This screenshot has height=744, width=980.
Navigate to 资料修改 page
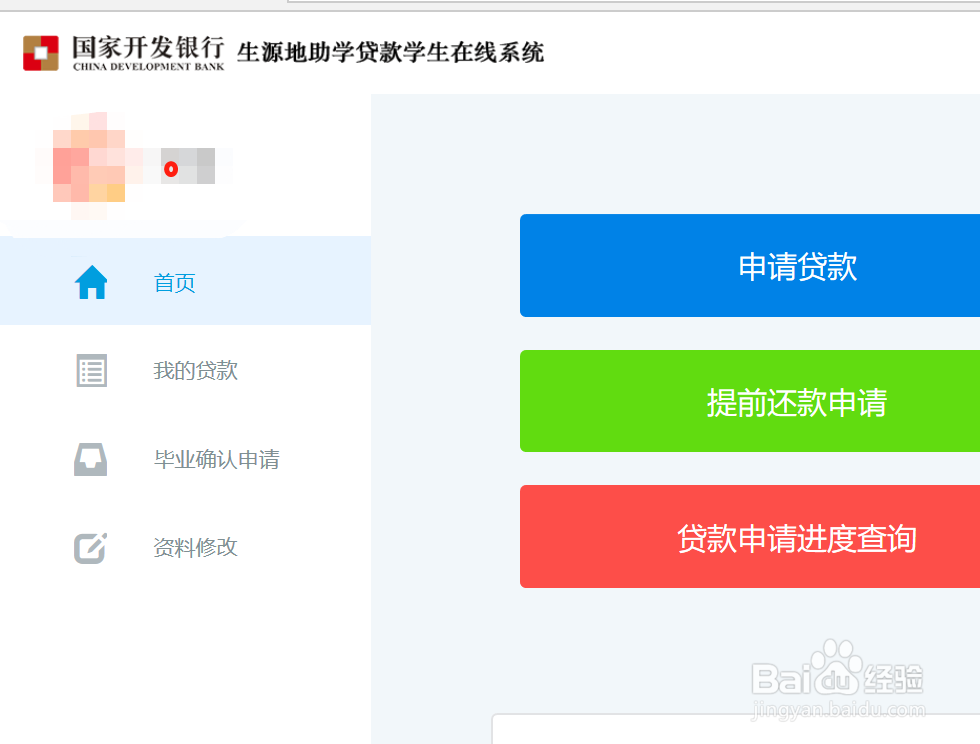(x=195, y=547)
